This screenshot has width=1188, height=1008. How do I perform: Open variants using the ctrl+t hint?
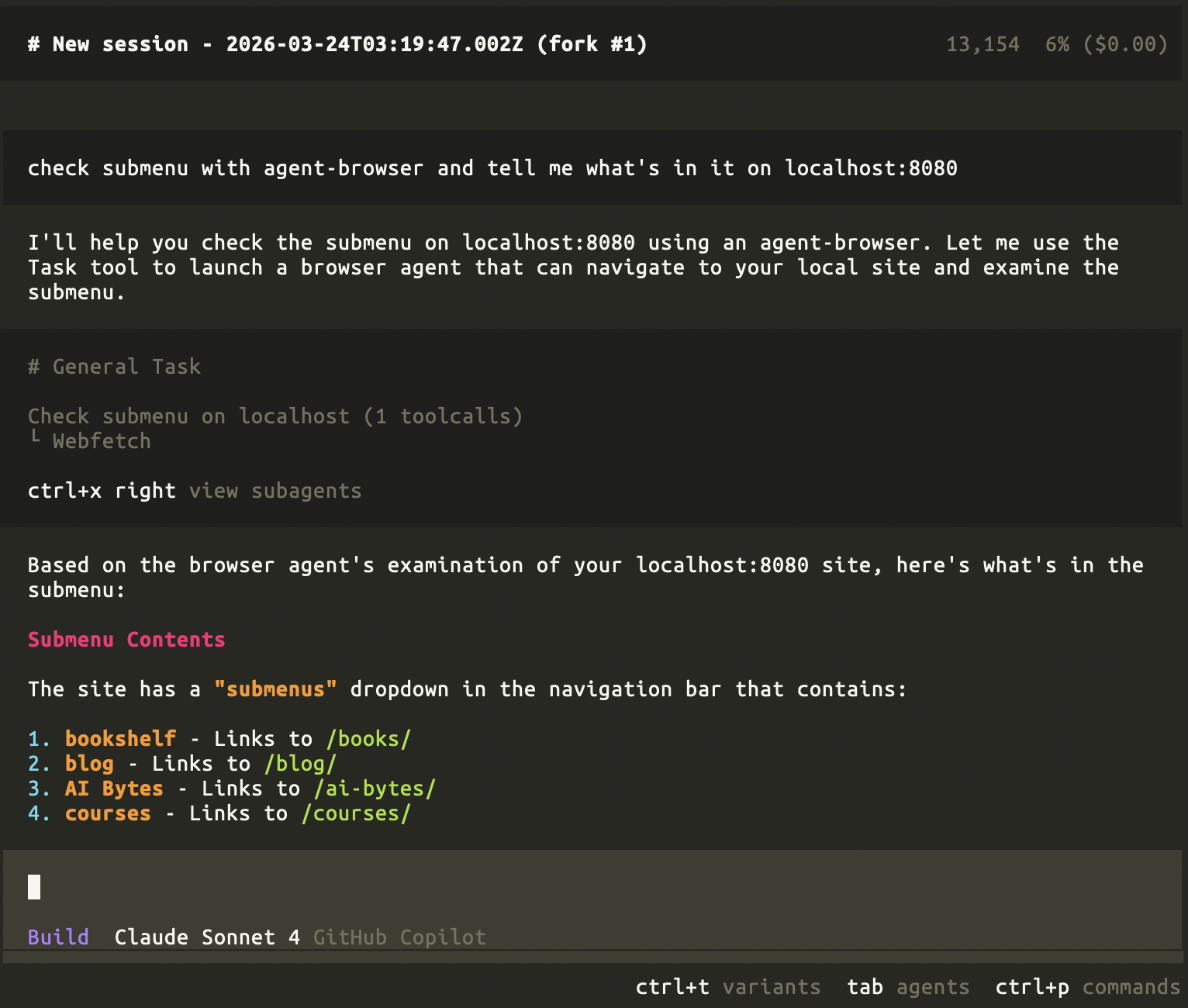727,986
